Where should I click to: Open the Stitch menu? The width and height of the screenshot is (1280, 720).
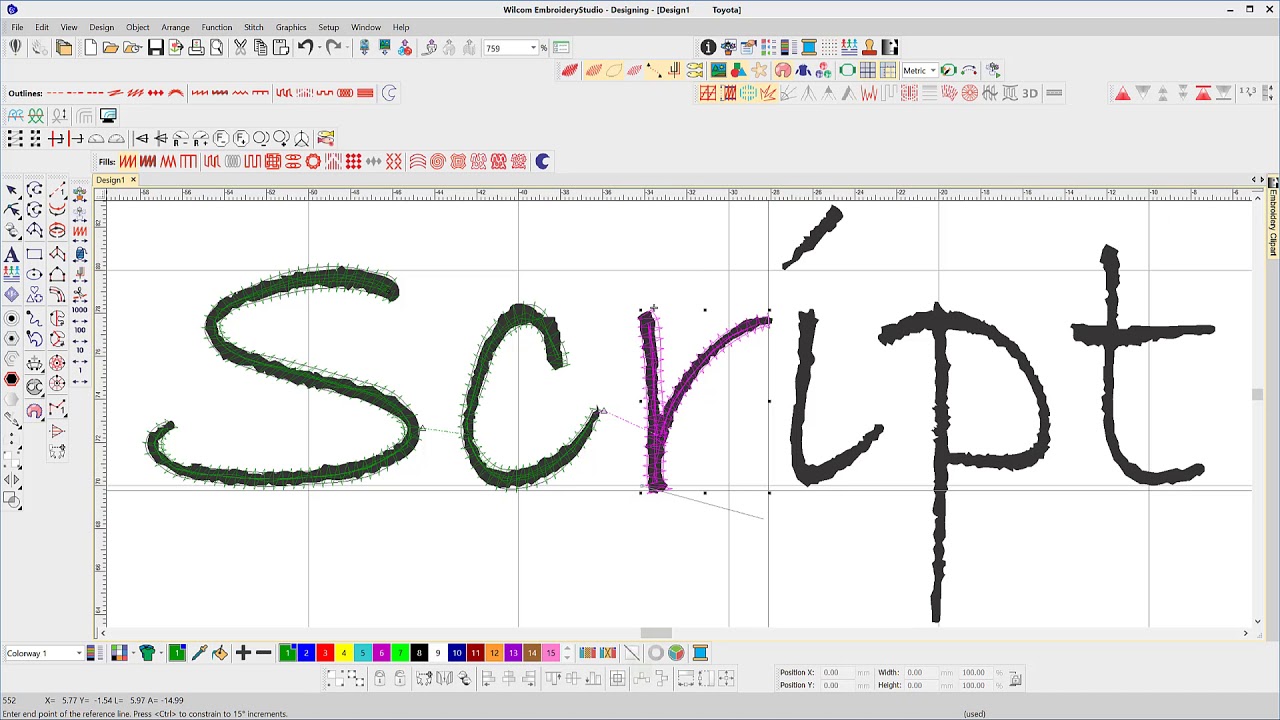(x=254, y=27)
